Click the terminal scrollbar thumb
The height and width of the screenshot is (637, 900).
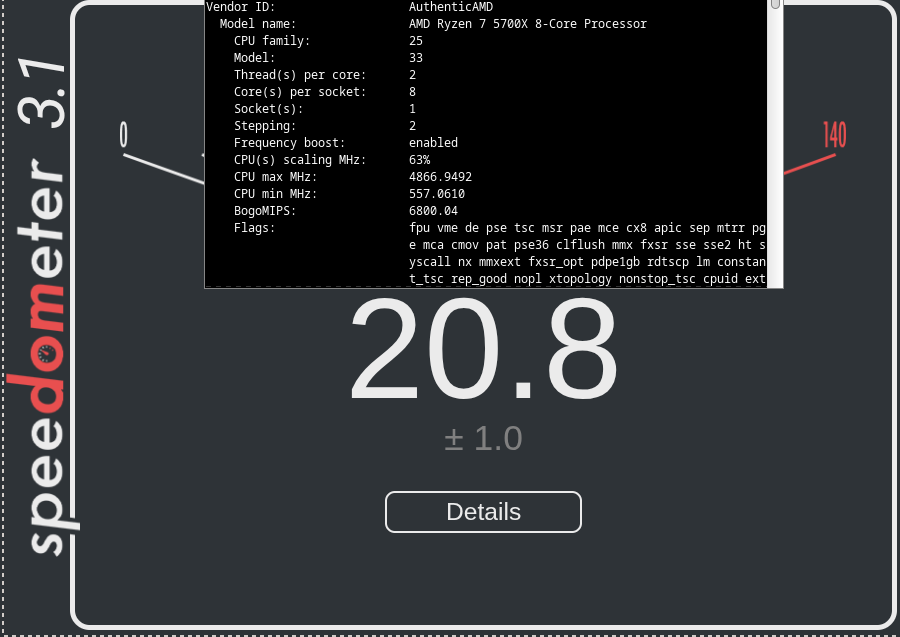click(775, 4)
